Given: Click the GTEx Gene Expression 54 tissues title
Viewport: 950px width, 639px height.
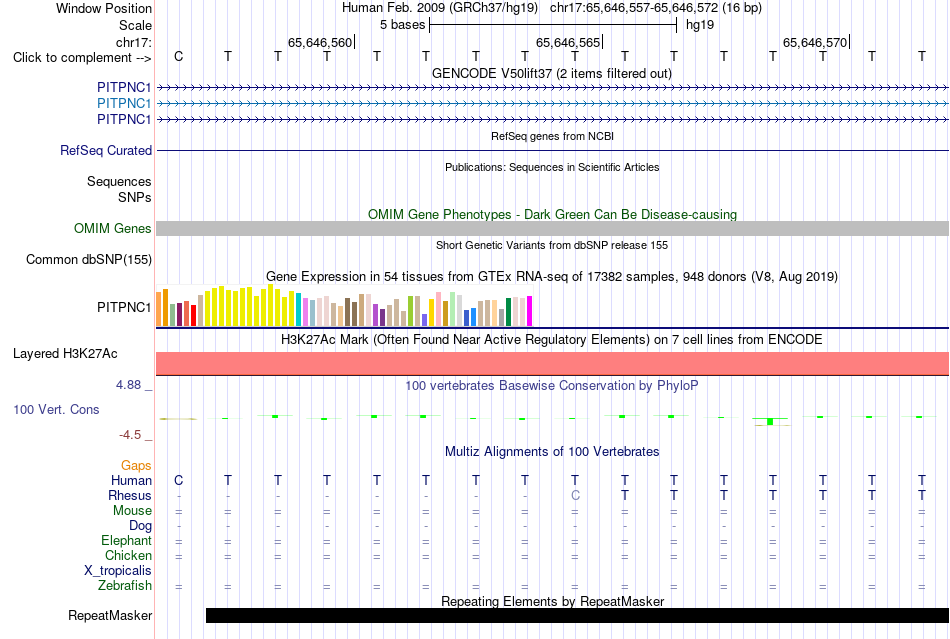Looking at the screenshot, I should [x=552, y=277].
